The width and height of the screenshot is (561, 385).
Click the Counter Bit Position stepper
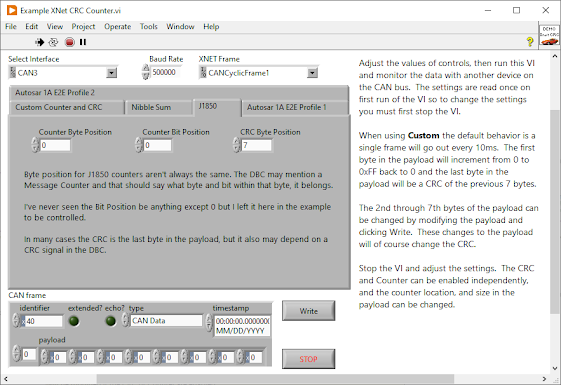(139, 145)
